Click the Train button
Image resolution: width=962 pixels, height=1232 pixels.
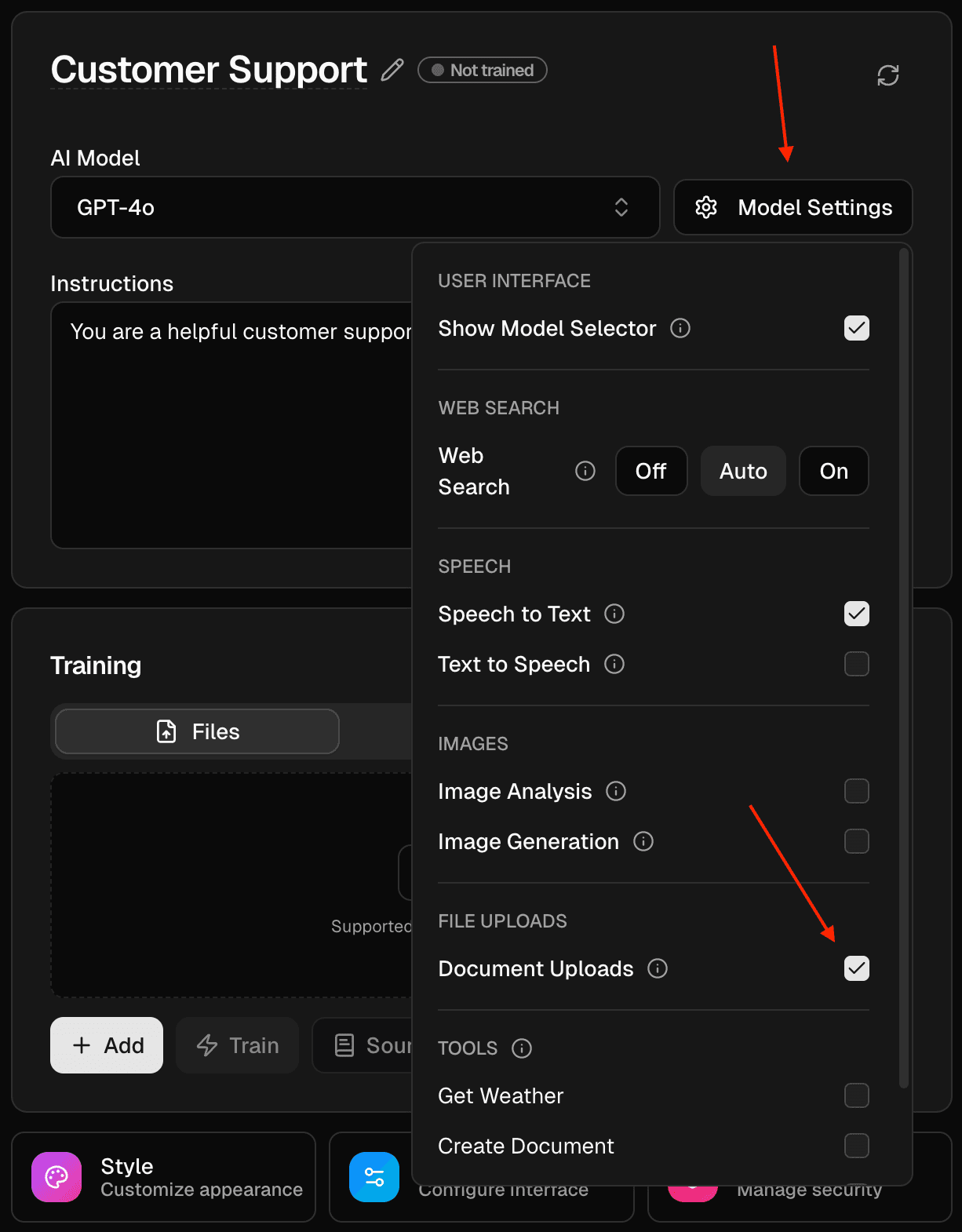click(237, 1045)
